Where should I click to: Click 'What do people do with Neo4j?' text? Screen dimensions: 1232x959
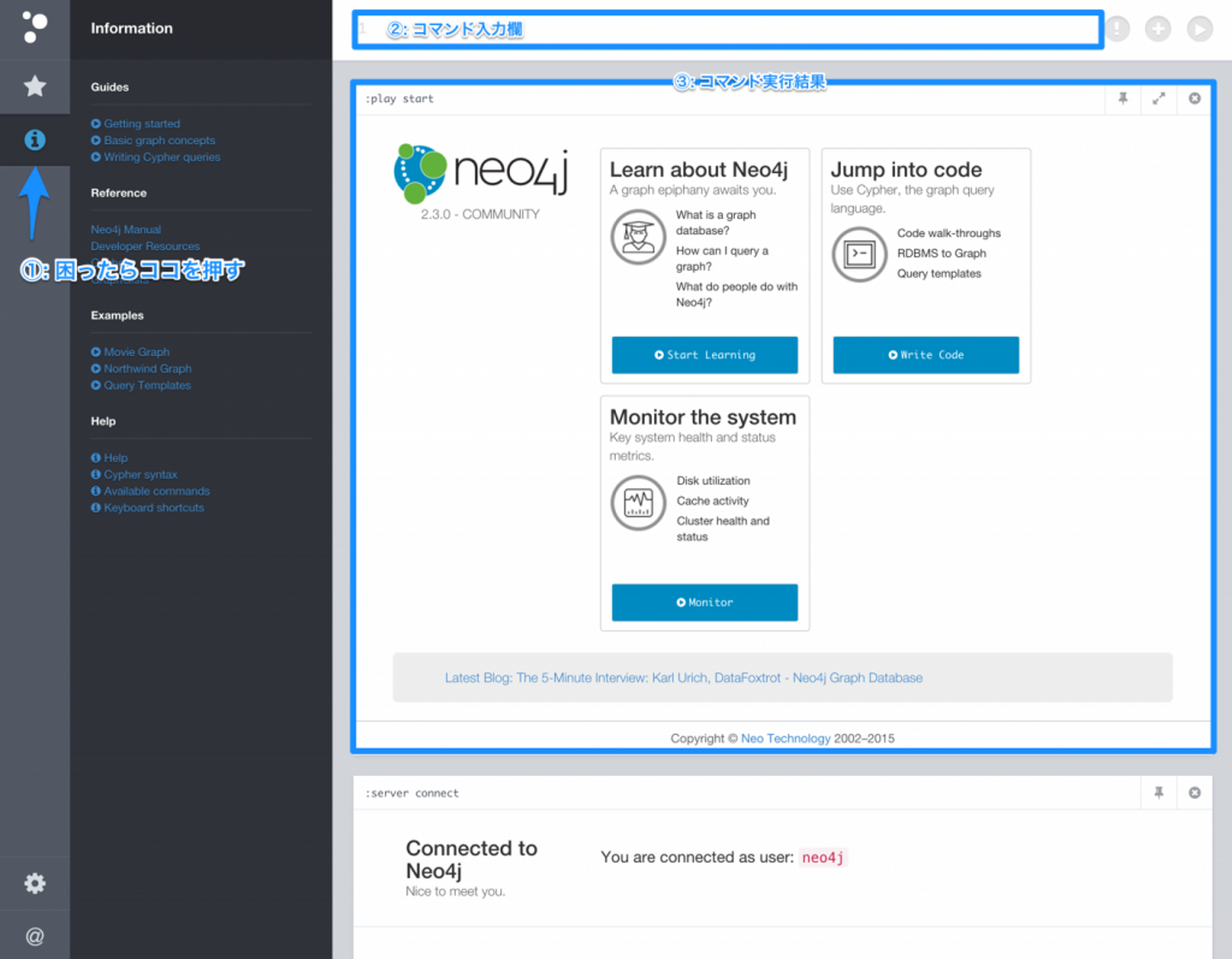737,294
